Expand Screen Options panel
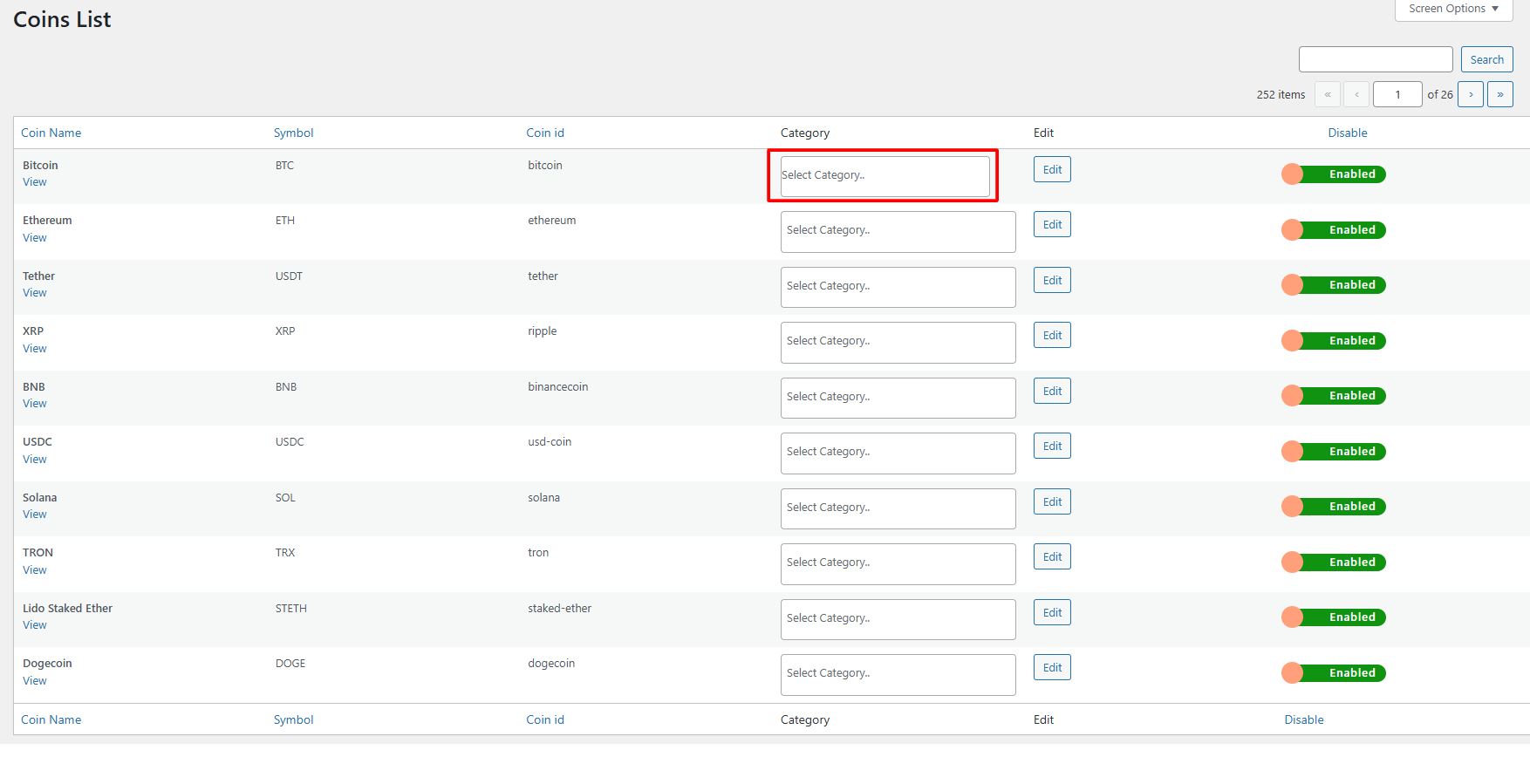Image resolution: width=1530 pixels, height=784 pixels. tap(1453, 9)
